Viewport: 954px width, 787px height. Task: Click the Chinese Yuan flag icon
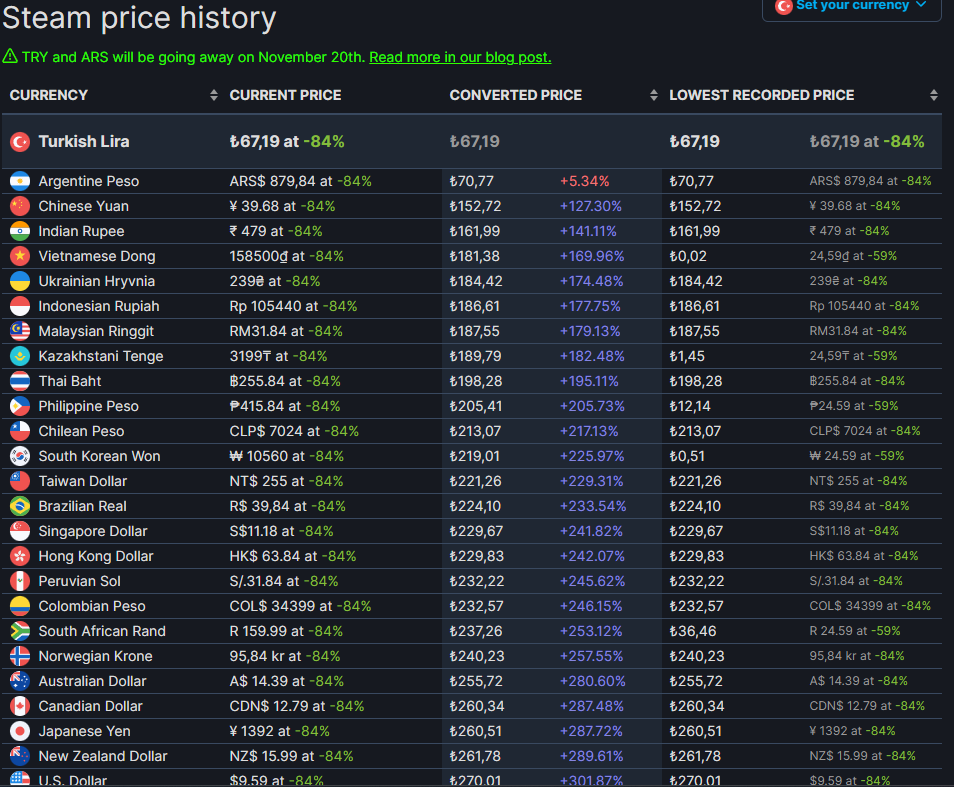coord(20,206)
